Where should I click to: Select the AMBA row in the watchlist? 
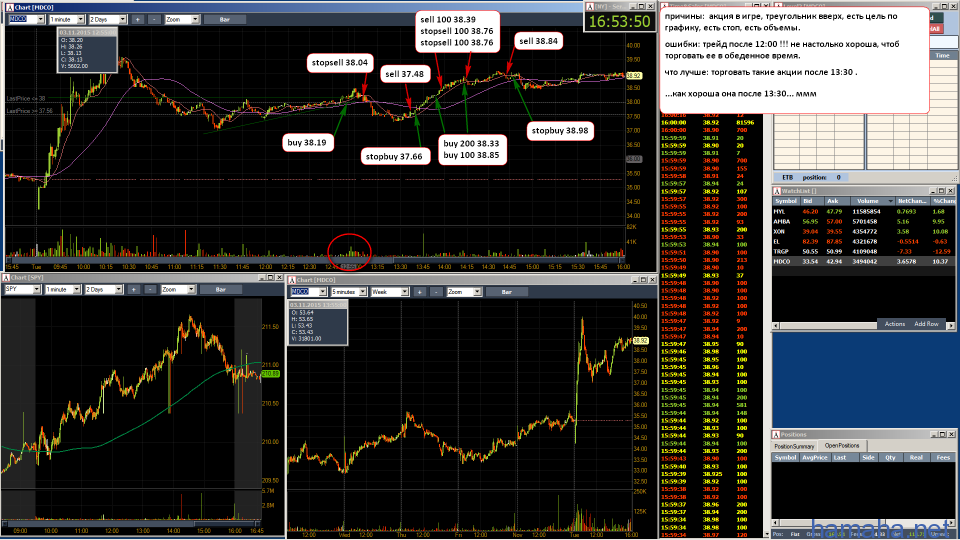tap(863, 222)
